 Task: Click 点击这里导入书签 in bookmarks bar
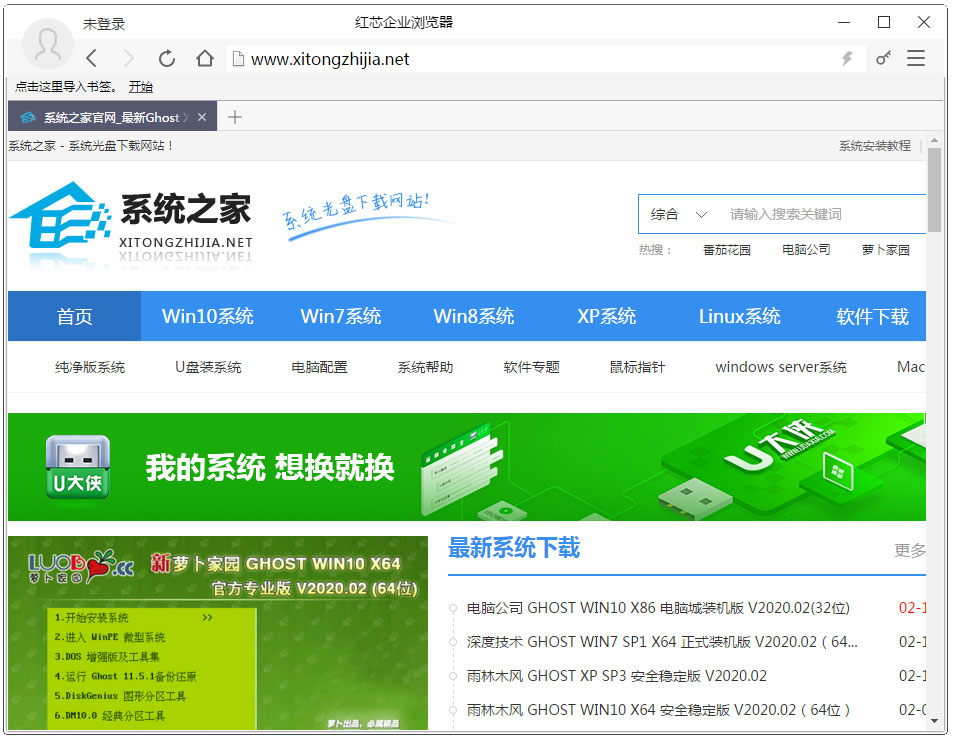(65, 87)
